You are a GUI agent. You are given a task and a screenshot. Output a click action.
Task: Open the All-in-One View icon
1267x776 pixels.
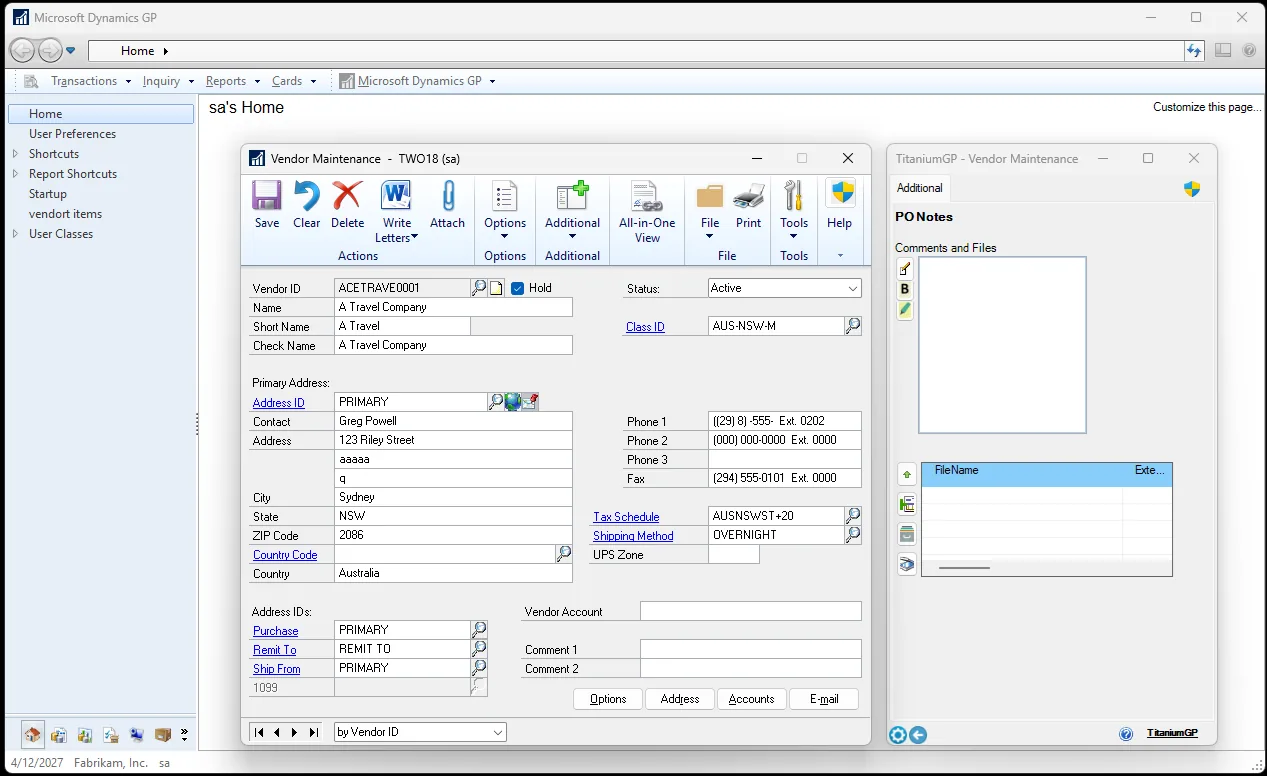coord(647,196)
